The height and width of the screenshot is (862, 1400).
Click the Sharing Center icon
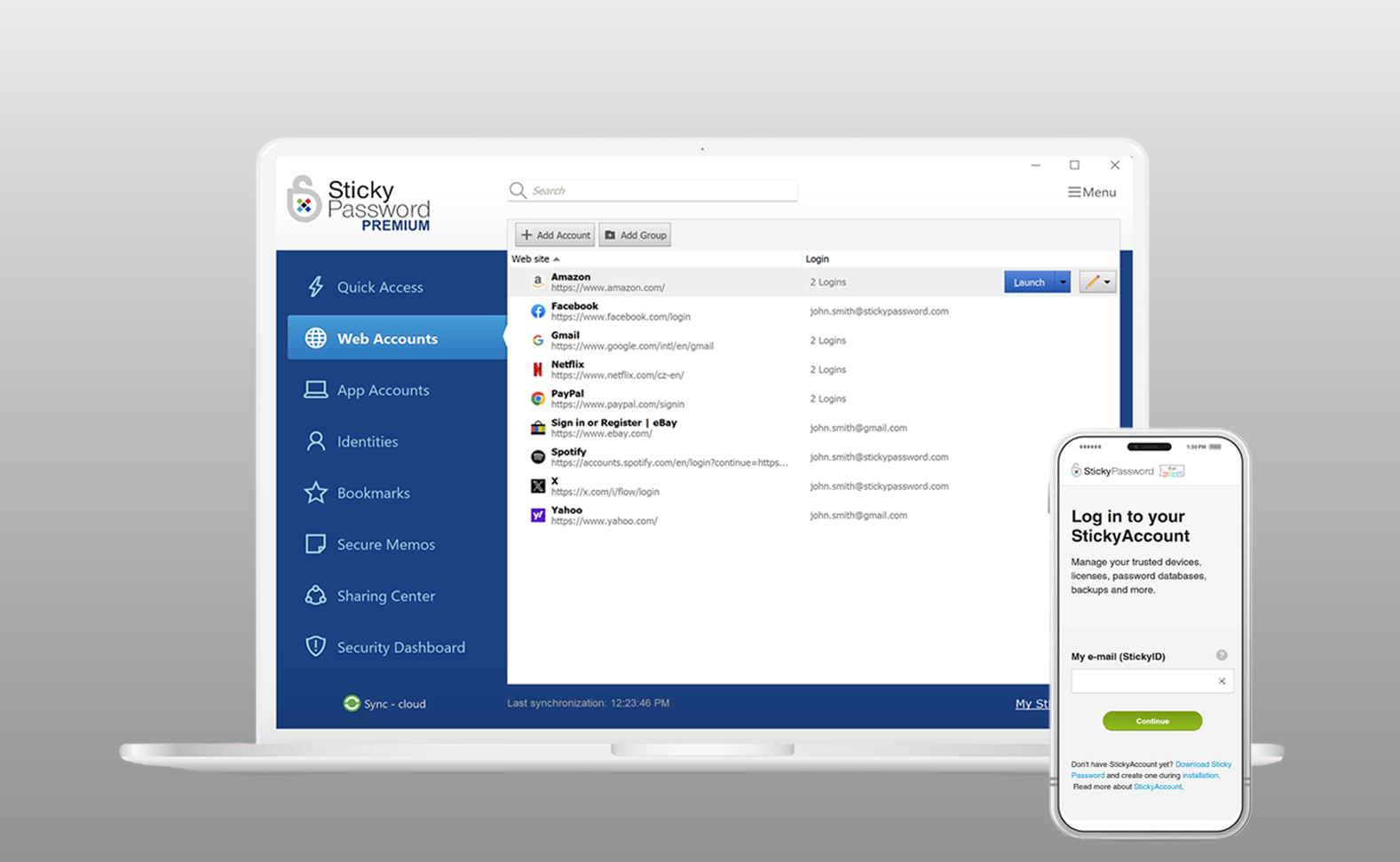[315, 595]
